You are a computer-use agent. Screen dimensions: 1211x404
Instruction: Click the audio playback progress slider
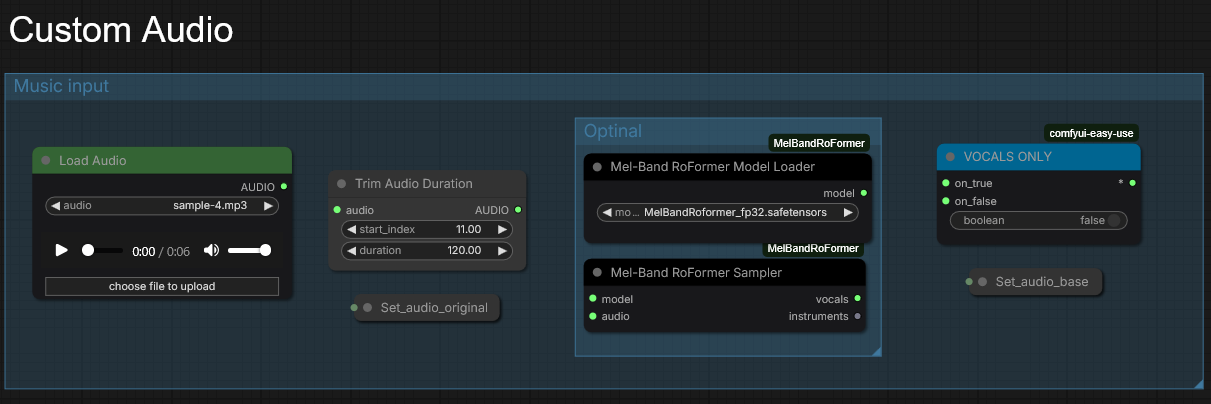(102, 250)
